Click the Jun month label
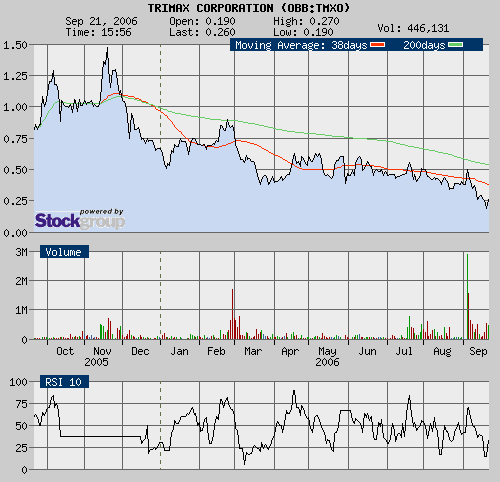 [x=367, y=351]
